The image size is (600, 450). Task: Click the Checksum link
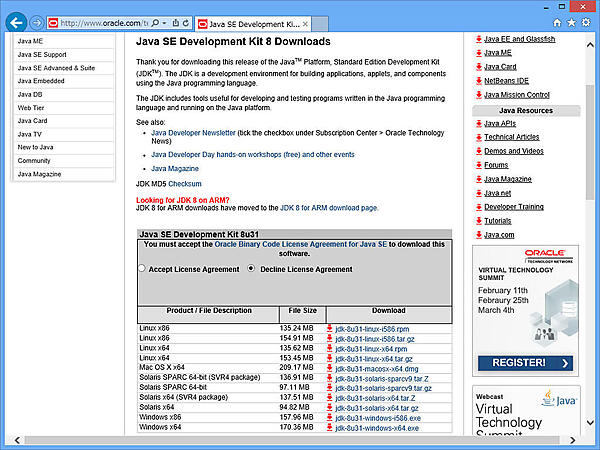click(x=185, y=185)
